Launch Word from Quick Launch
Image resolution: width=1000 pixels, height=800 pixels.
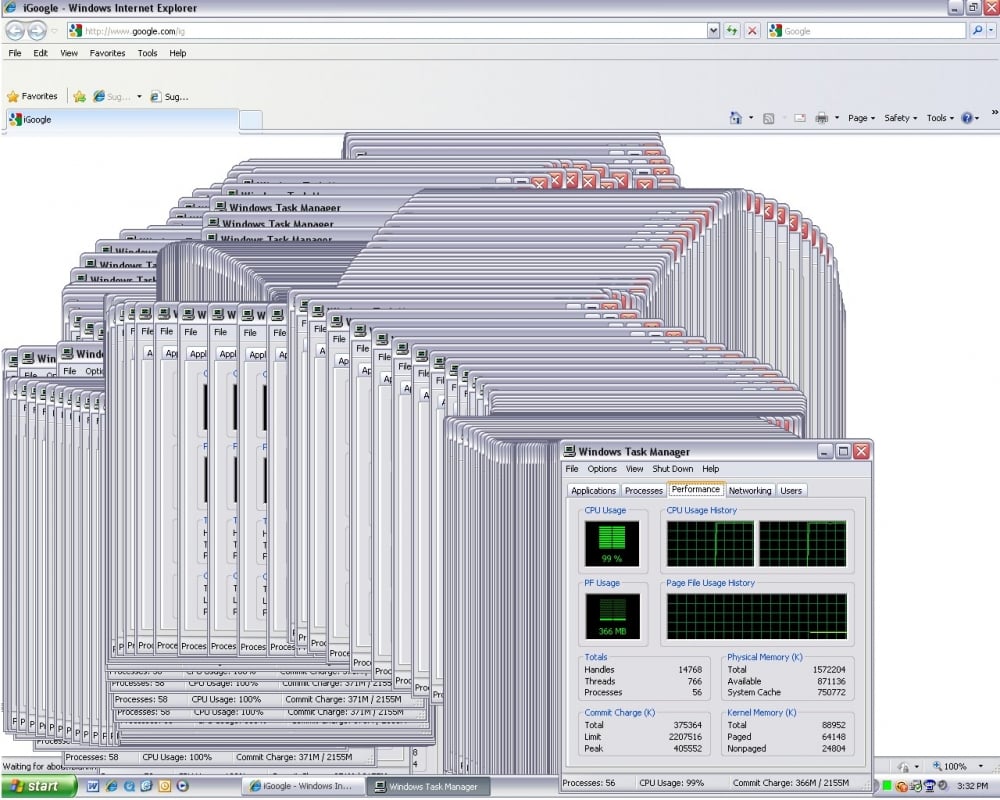tap(92, 787)
